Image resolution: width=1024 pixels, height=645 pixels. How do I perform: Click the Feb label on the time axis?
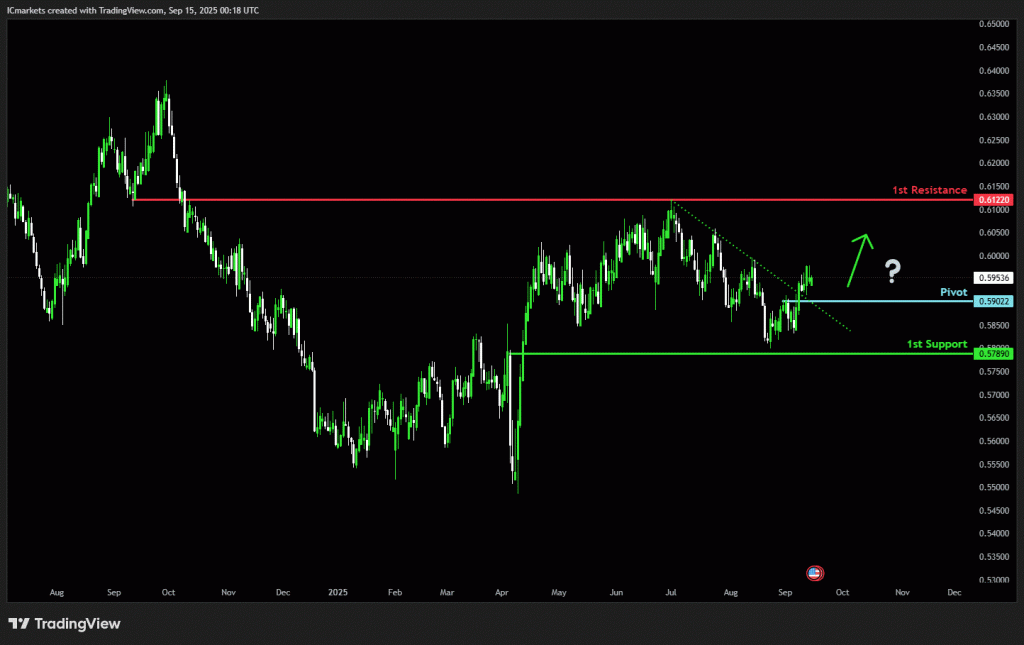pos(394,592)
